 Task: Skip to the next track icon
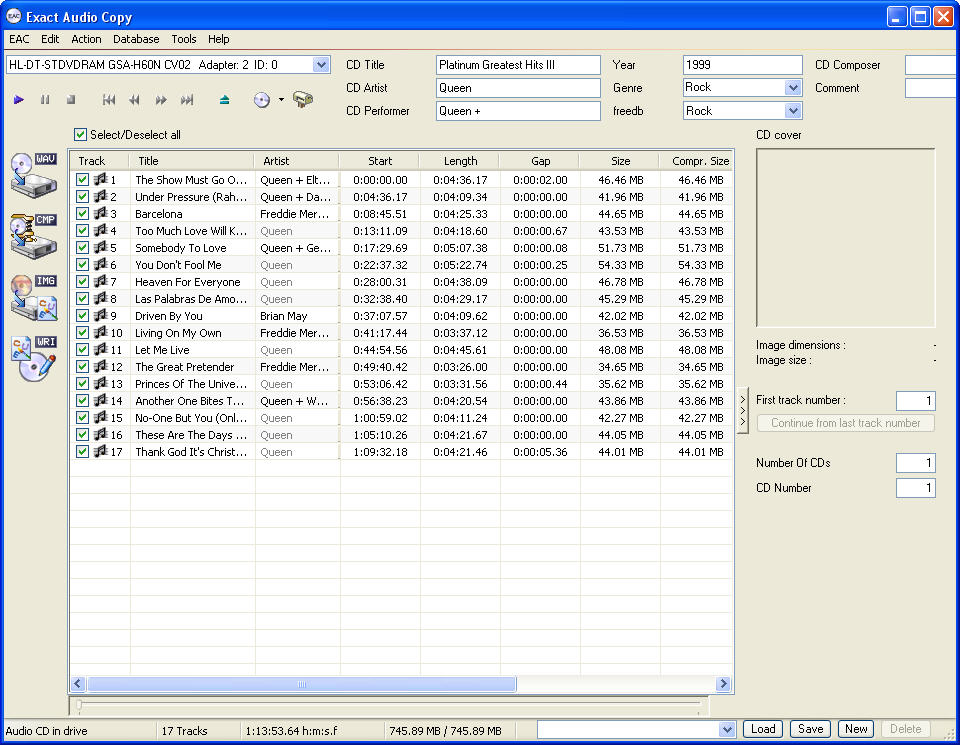187,100
